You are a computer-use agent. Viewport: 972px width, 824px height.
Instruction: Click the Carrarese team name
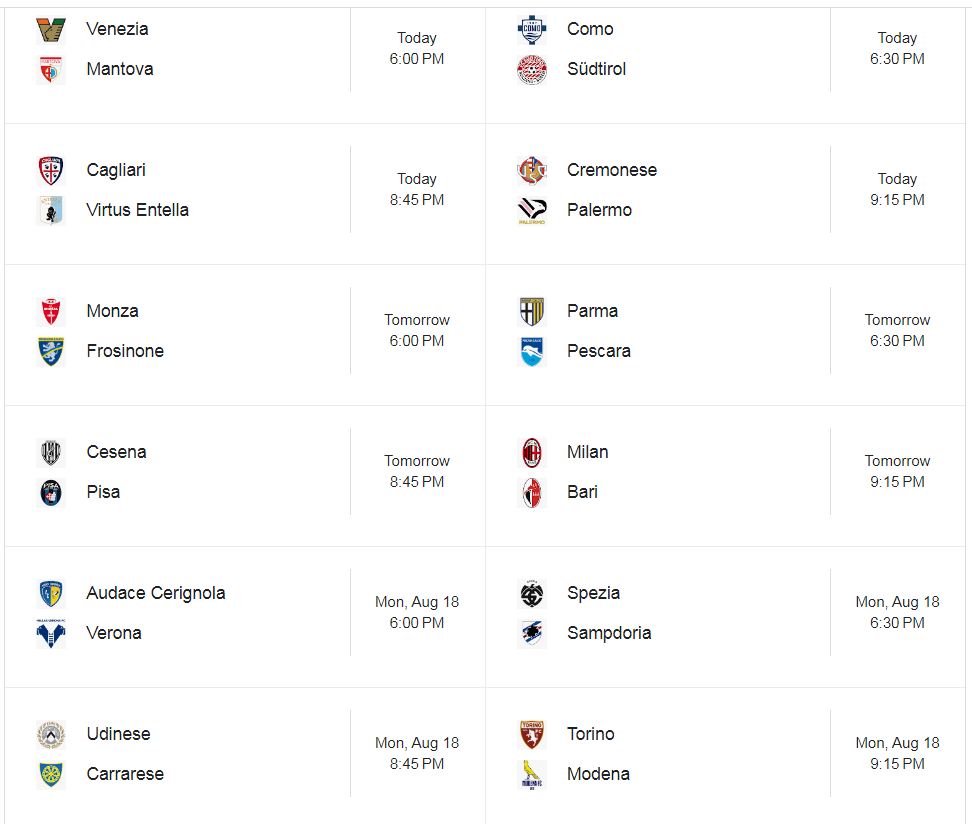click(x=125, y=774)
